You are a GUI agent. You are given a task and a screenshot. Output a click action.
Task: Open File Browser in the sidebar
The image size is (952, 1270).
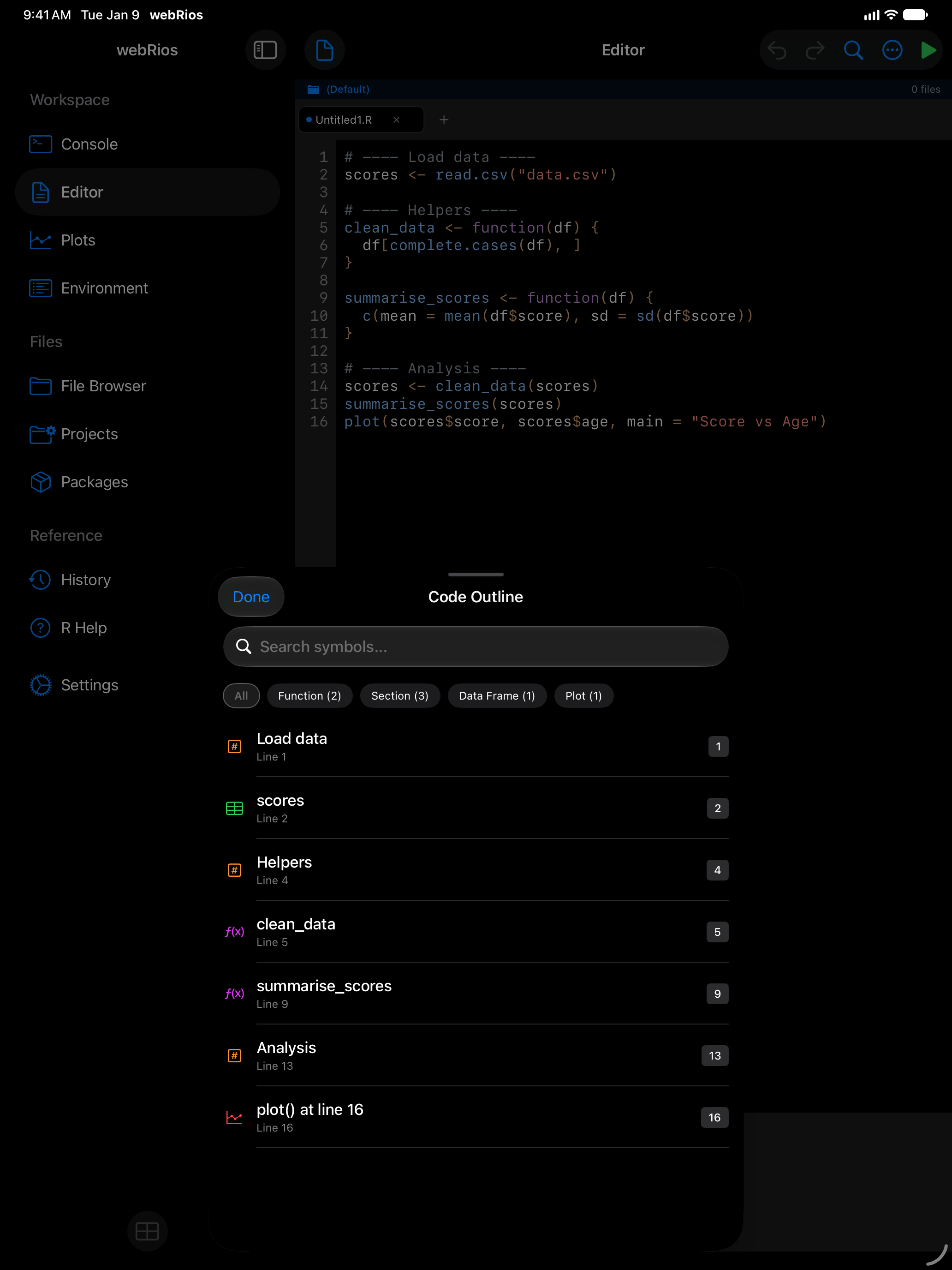point(148,386)
